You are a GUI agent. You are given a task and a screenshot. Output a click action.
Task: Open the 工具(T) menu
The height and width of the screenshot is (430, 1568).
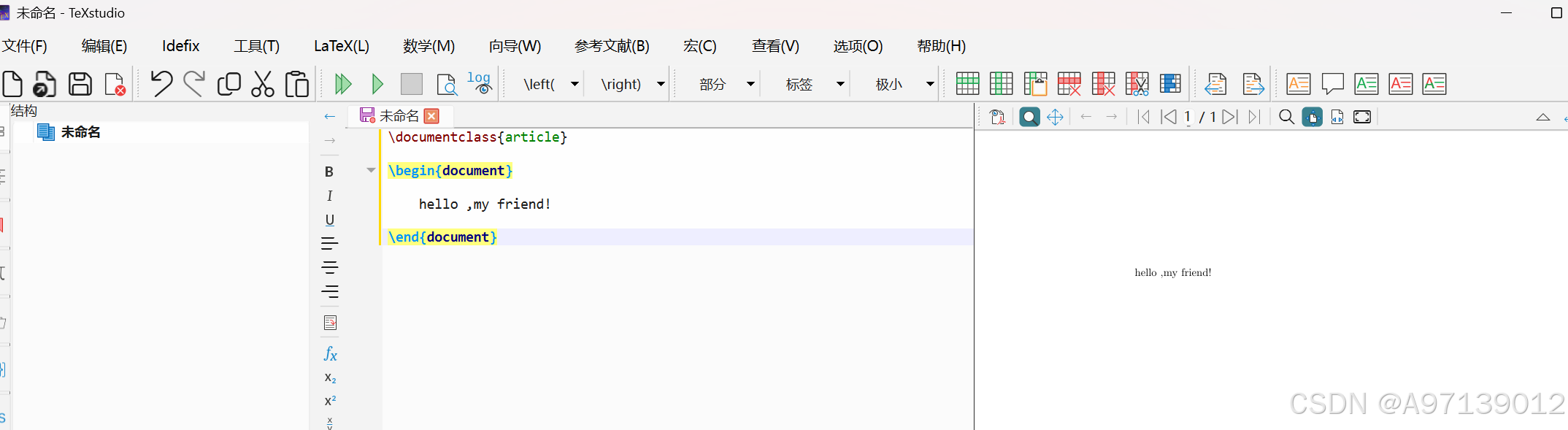click(256, 46)
